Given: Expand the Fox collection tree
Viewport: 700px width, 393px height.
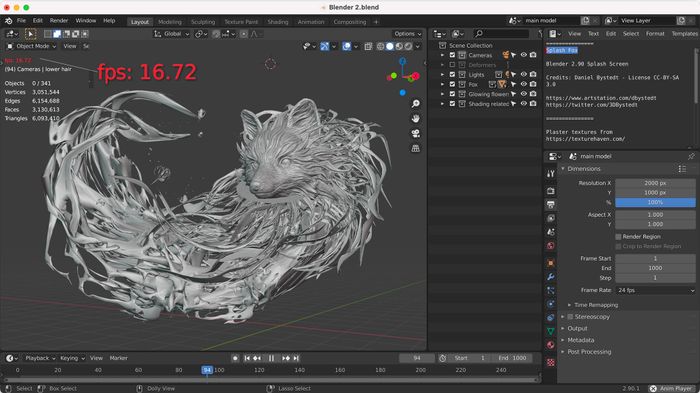Looking at the screenshot, I should pyautogui.click(x=442, y=84).
